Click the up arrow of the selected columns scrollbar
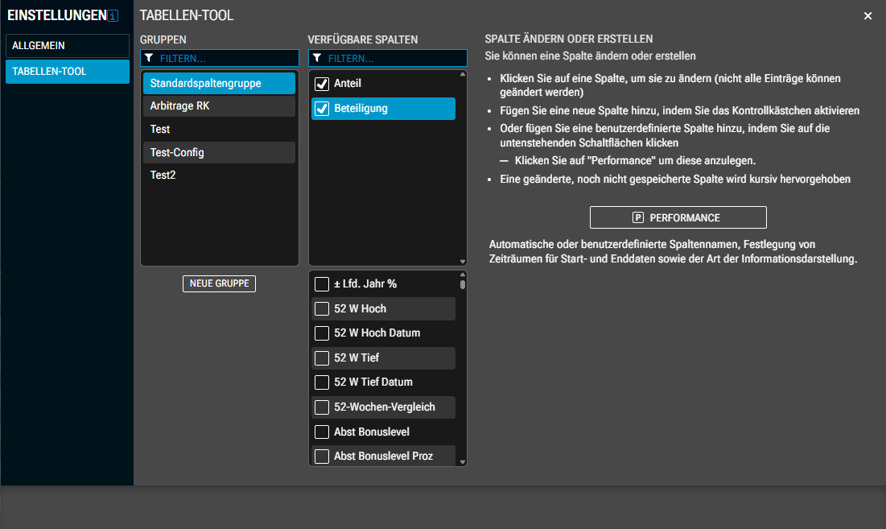This screenshot has height=529, width=886. [x=462, y=75]
